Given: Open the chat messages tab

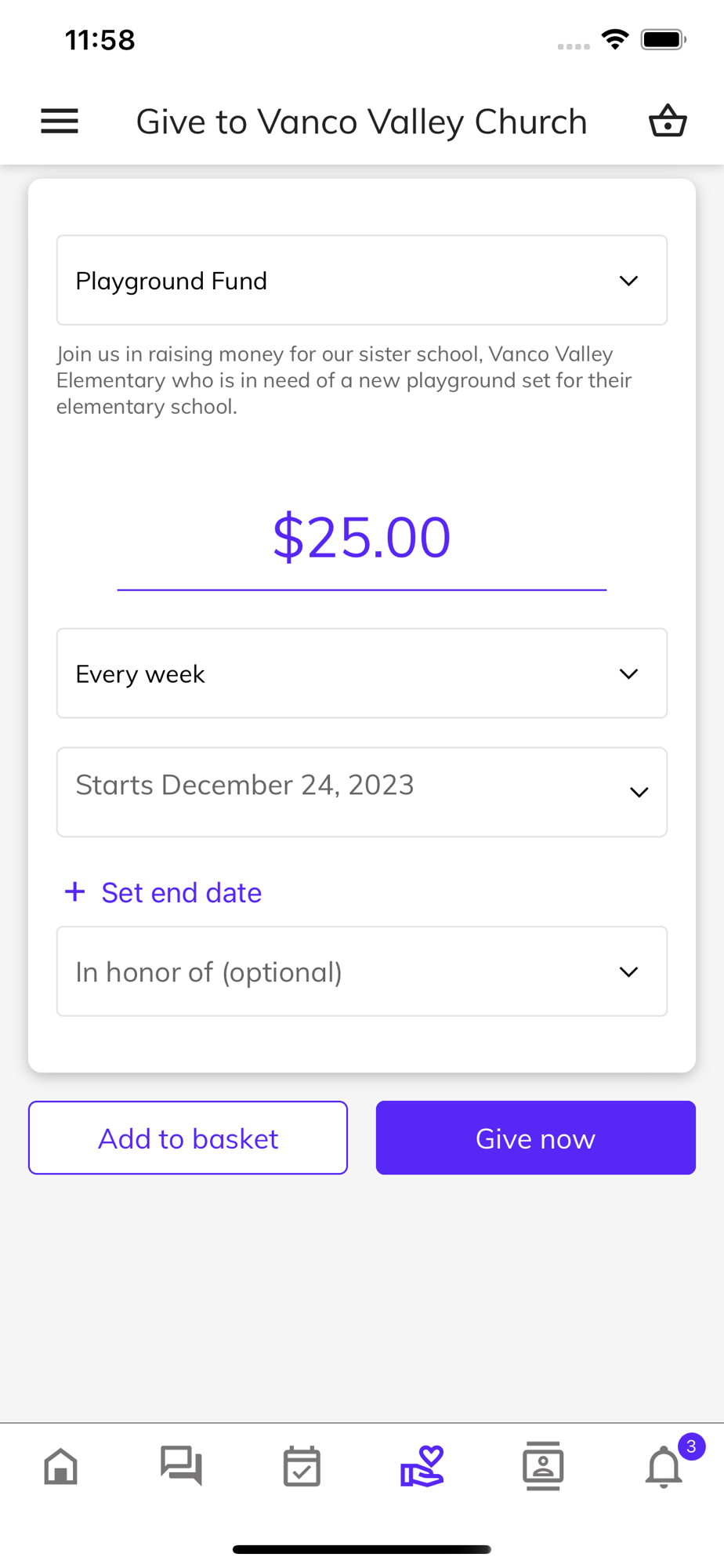Looking at the screenshot, I should pyautogui.click(x=182, y=1466).
